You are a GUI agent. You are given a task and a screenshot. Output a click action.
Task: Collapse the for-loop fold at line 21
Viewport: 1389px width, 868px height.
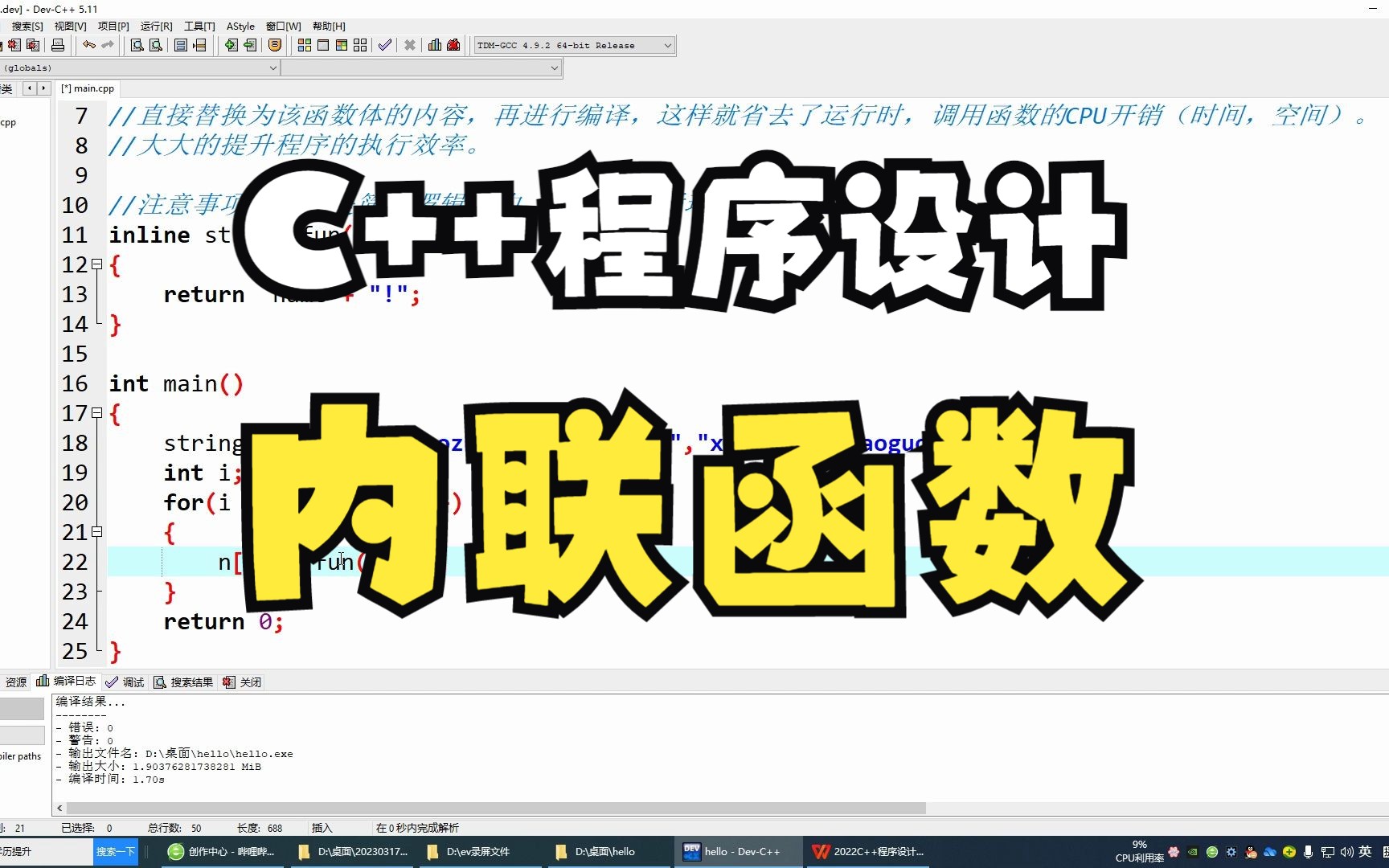point(97,532)
